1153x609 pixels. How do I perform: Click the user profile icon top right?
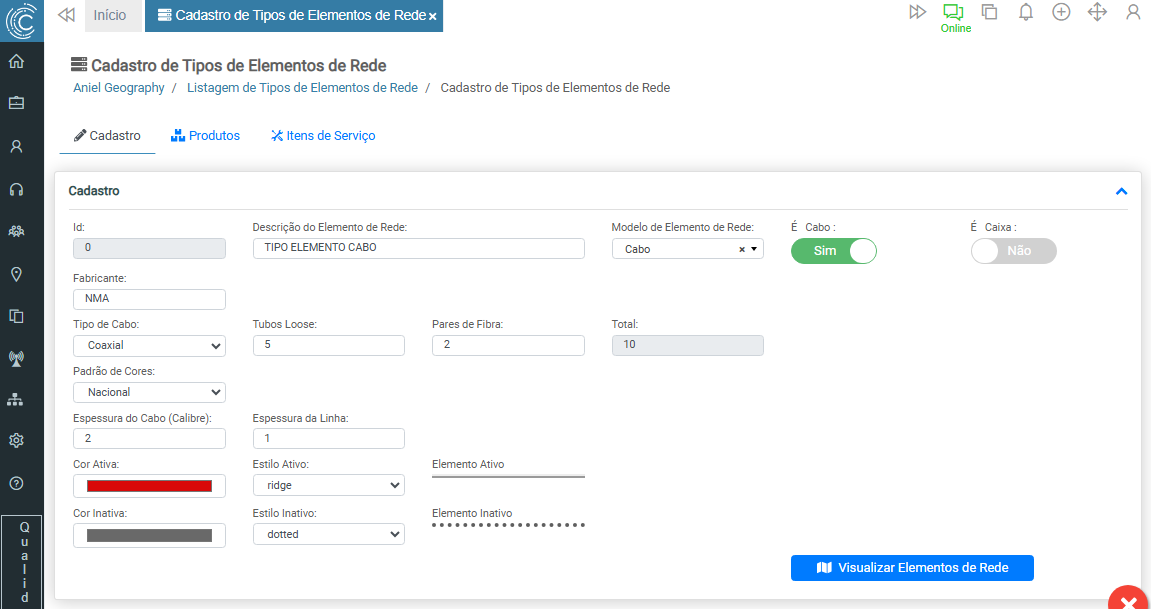(1133, 13)
